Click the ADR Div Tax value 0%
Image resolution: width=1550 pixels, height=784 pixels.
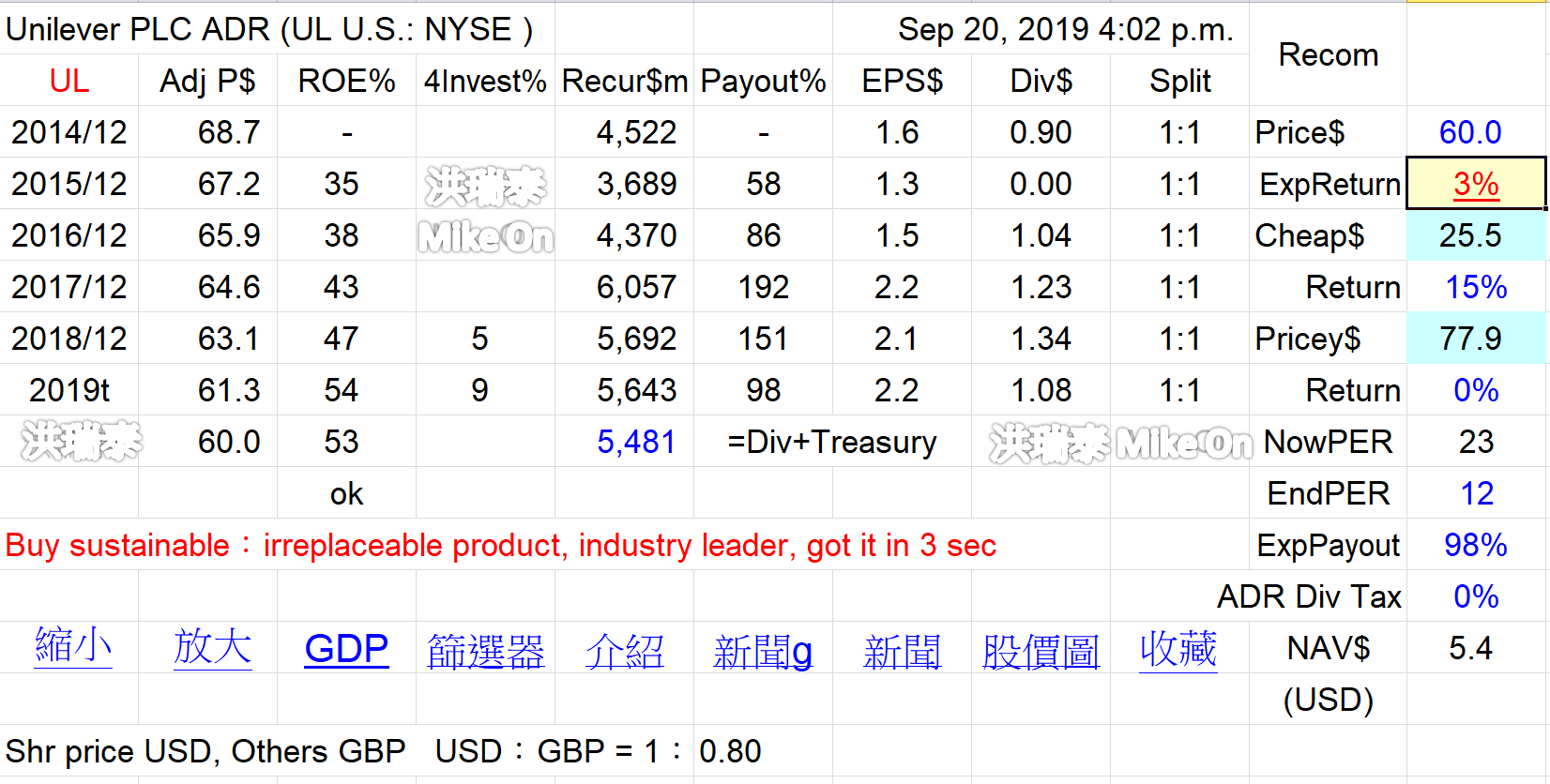point(1476,596)
